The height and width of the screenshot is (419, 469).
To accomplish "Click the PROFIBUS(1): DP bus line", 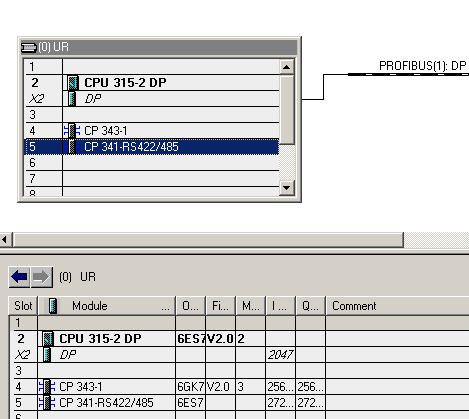I will click(408, 74).
